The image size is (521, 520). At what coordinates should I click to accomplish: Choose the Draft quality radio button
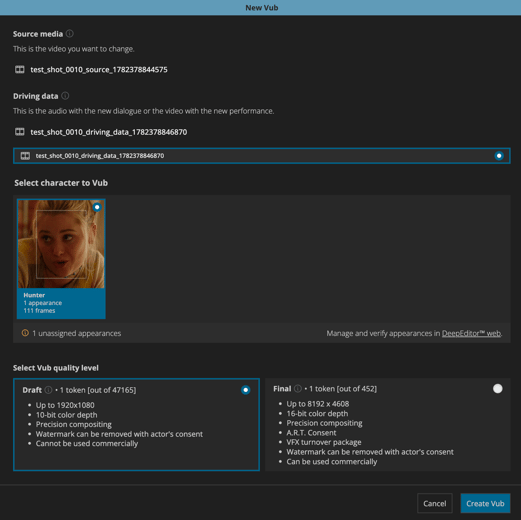[x=246, y=390]
